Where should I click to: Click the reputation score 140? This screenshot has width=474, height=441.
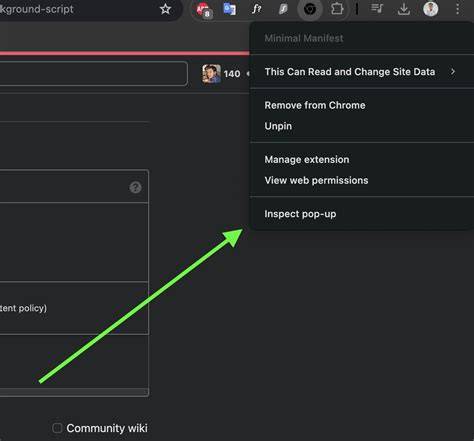click(x=232, y=74)
